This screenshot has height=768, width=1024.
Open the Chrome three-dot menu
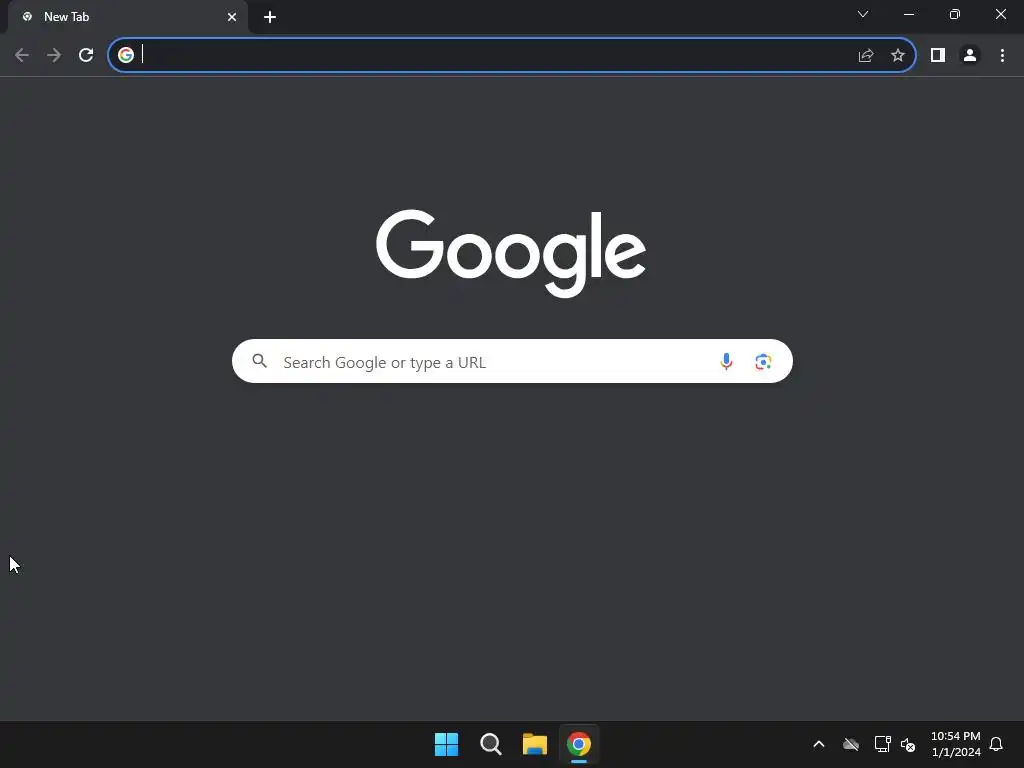click(1002, 55)
